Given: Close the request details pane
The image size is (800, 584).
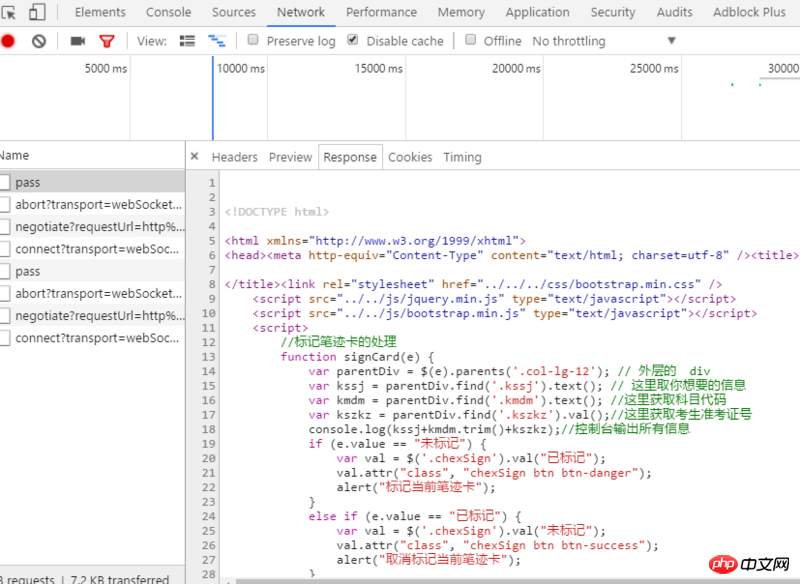Looking at the screenshot, I should tap(194, 157).
